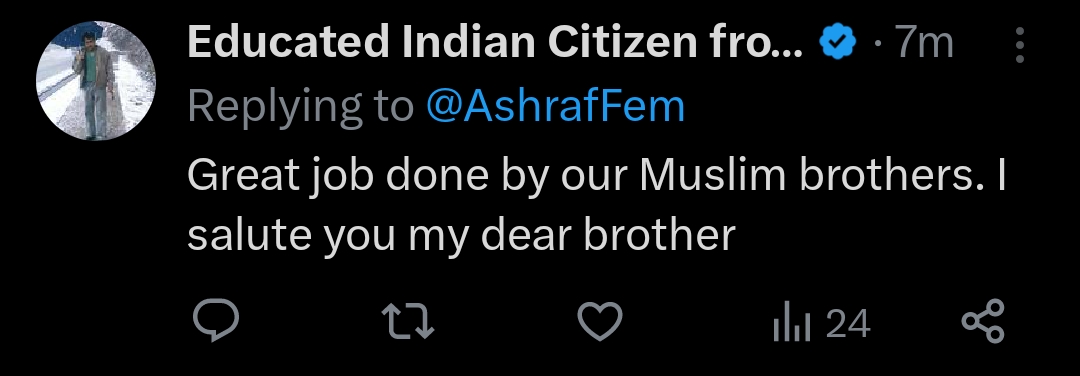View analytics via the bar chart icon

(x=791, y=322)
